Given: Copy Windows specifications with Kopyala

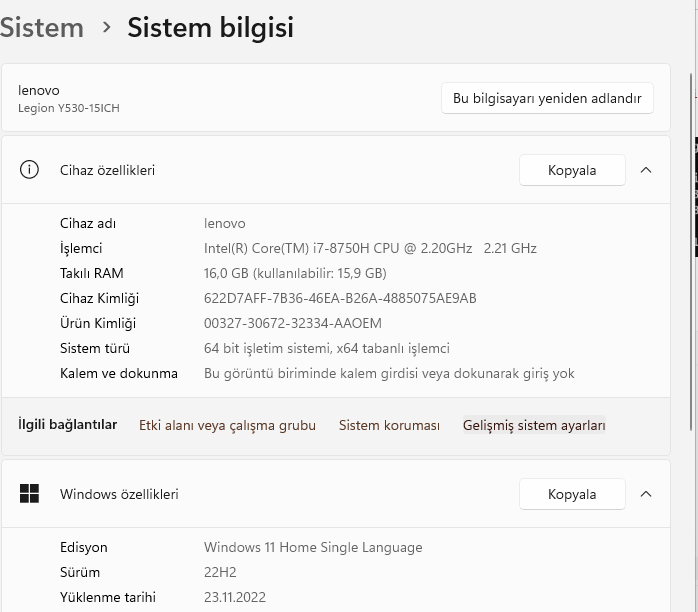Looking at the screenshot, I should point(572,494).
